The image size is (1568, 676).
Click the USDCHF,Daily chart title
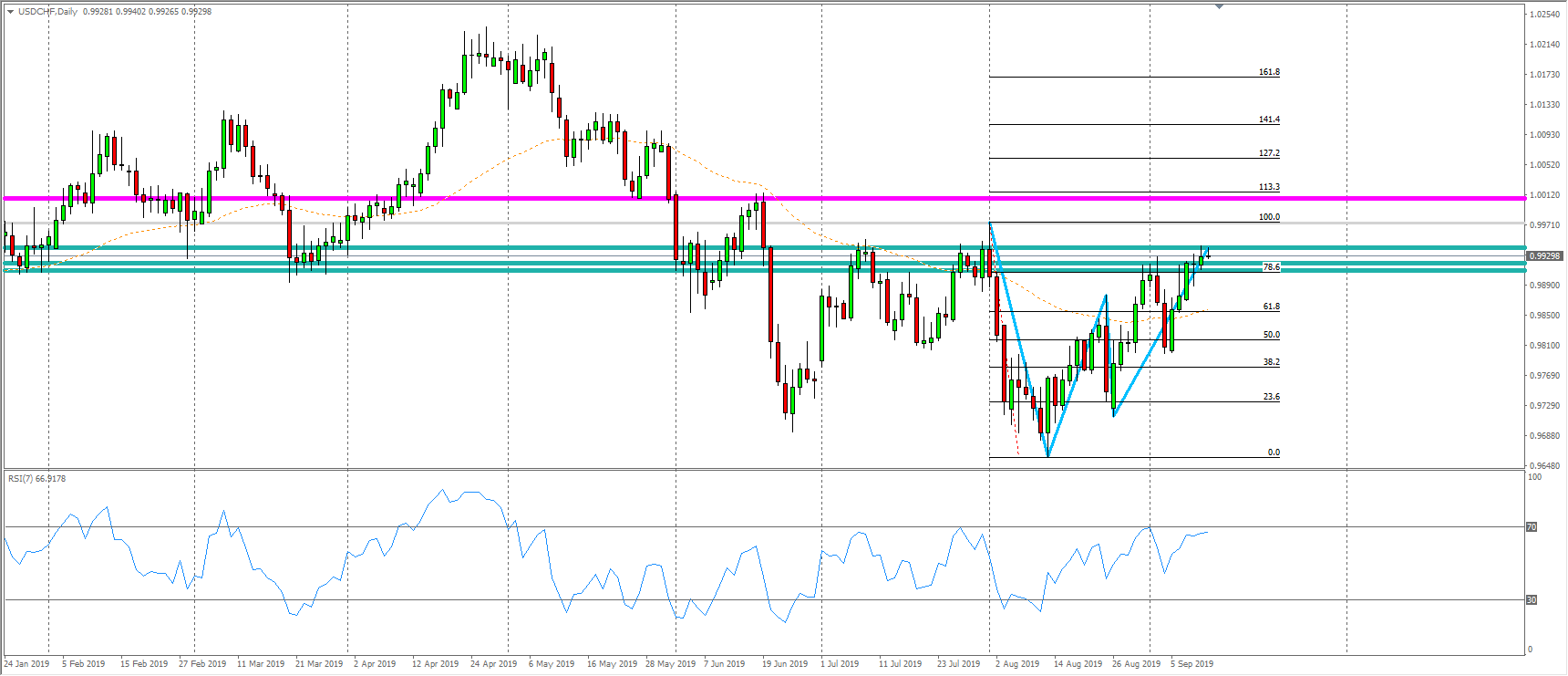pos(47,12)
